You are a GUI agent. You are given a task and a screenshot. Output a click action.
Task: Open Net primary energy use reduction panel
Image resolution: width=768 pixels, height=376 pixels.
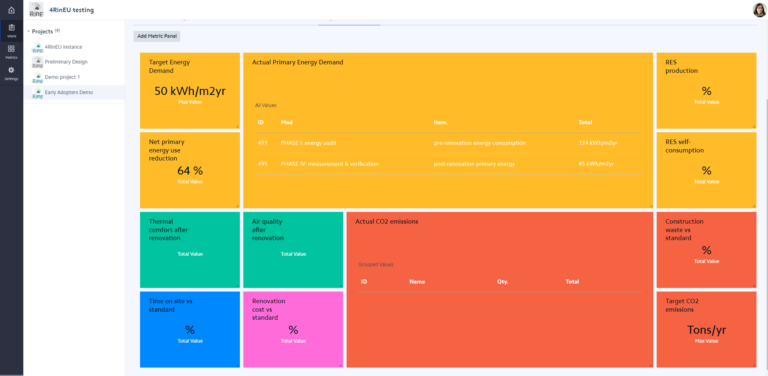point(190,170)
